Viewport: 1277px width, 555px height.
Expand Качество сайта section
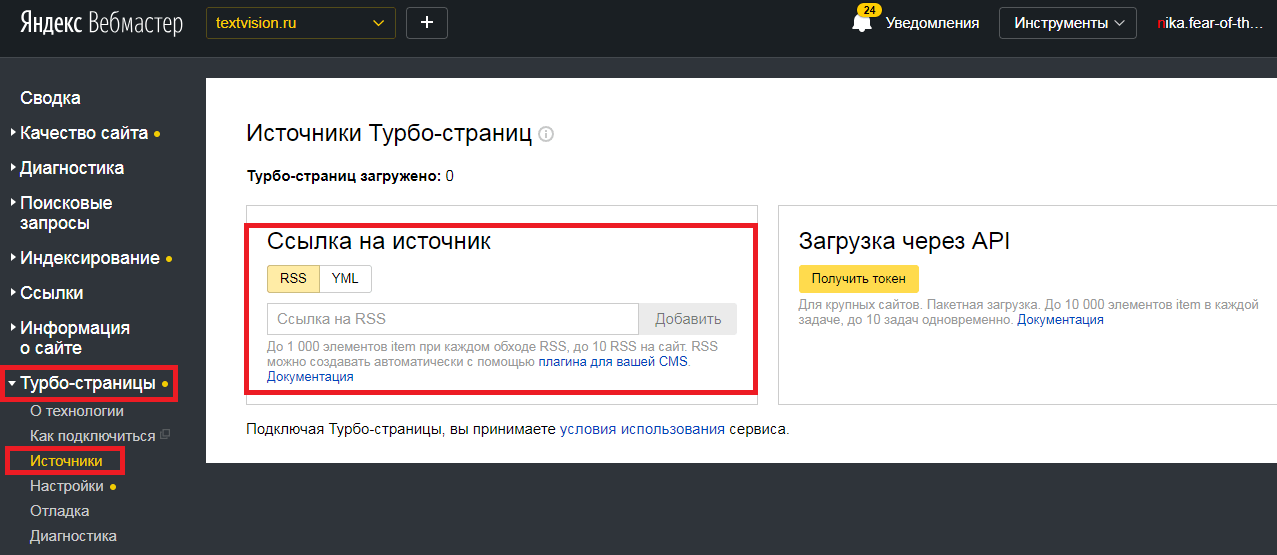pos(84,133)
